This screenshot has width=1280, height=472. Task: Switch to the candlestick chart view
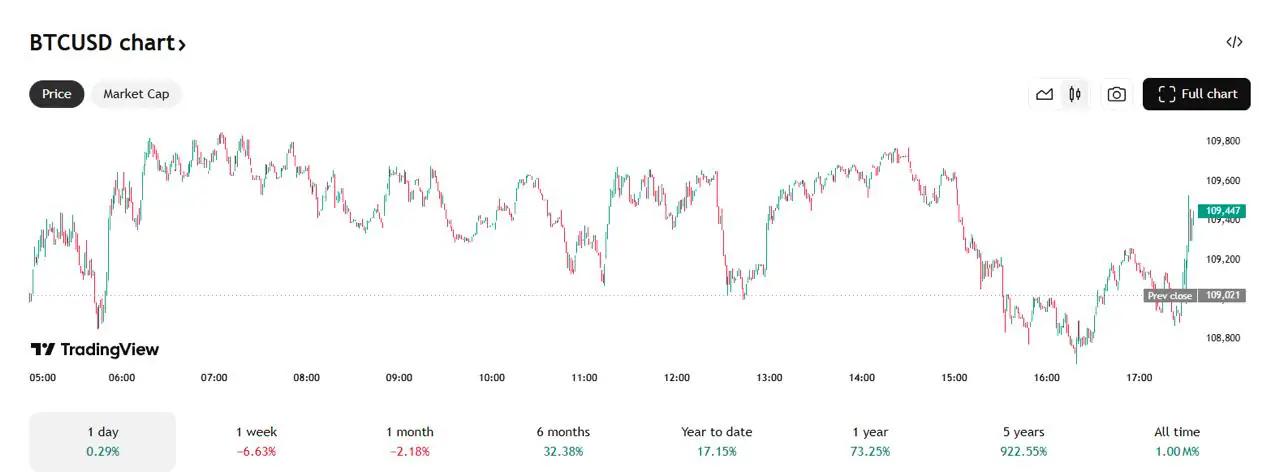coord(1075,94)
